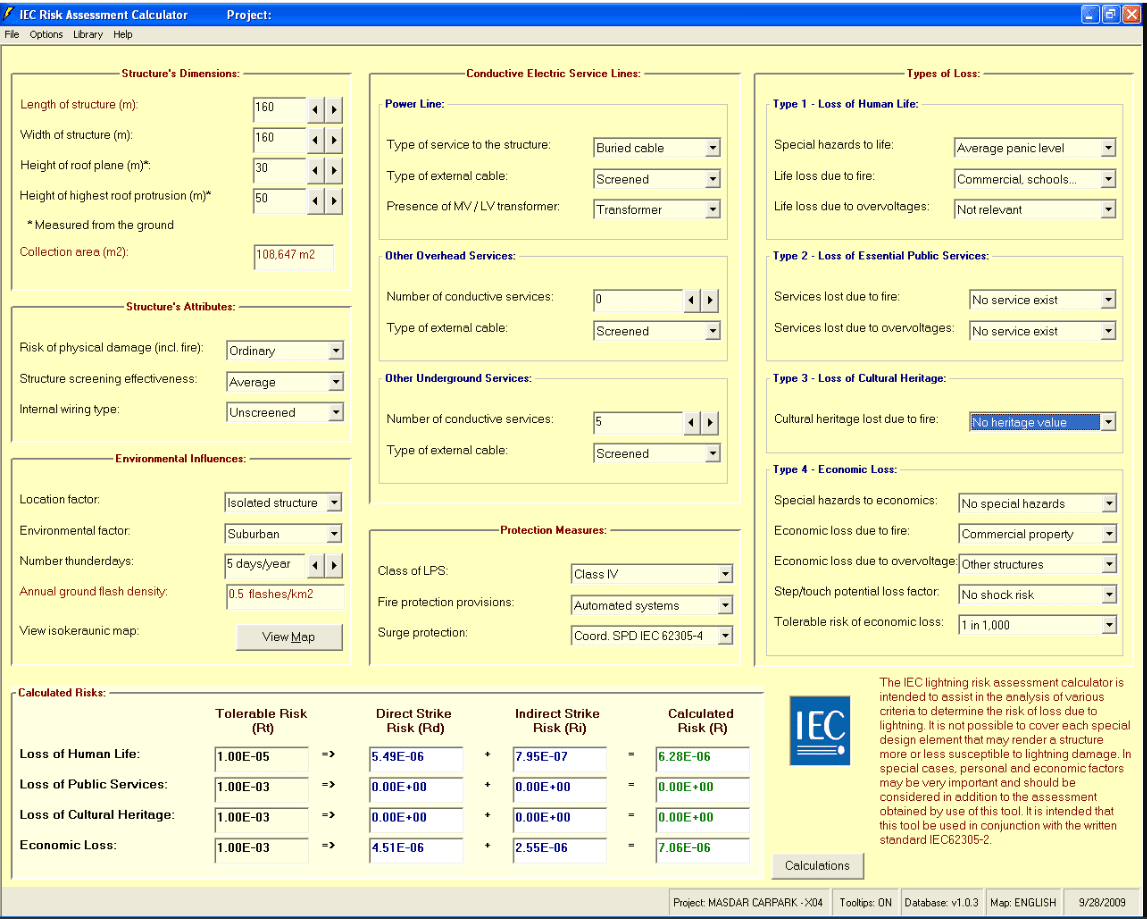This screenshot has width=1147, height=919.
Task: Open the Class of LPS dropdown
Action: (725, 574)
